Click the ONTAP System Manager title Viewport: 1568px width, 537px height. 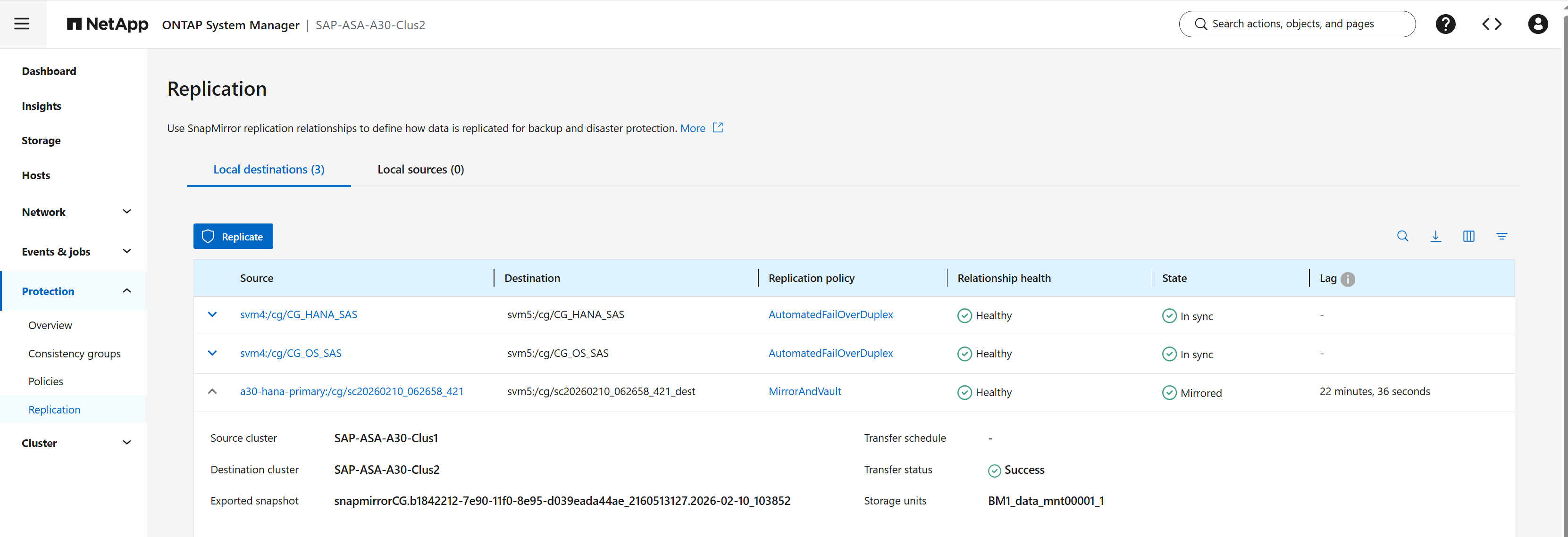tap(231, 25)
